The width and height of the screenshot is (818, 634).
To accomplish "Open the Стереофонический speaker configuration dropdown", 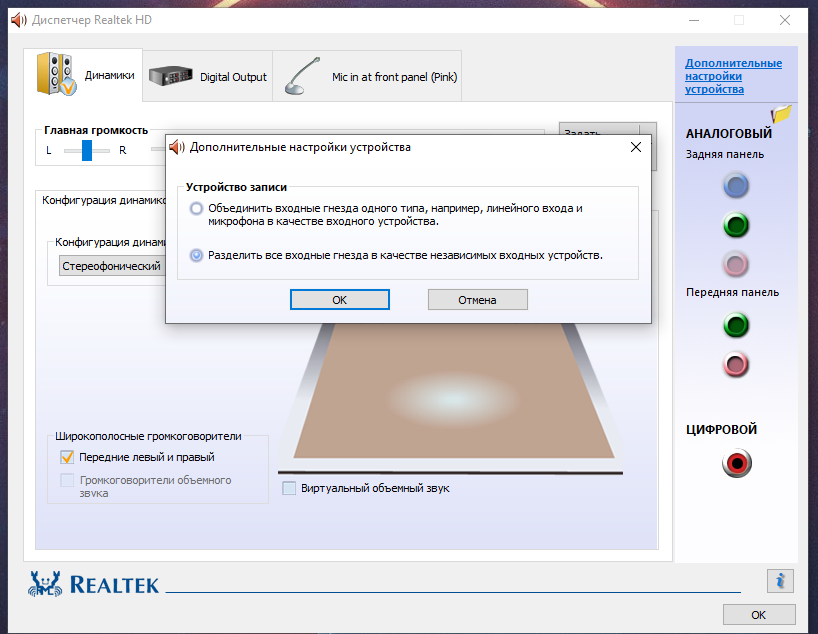I will [112, 266].
